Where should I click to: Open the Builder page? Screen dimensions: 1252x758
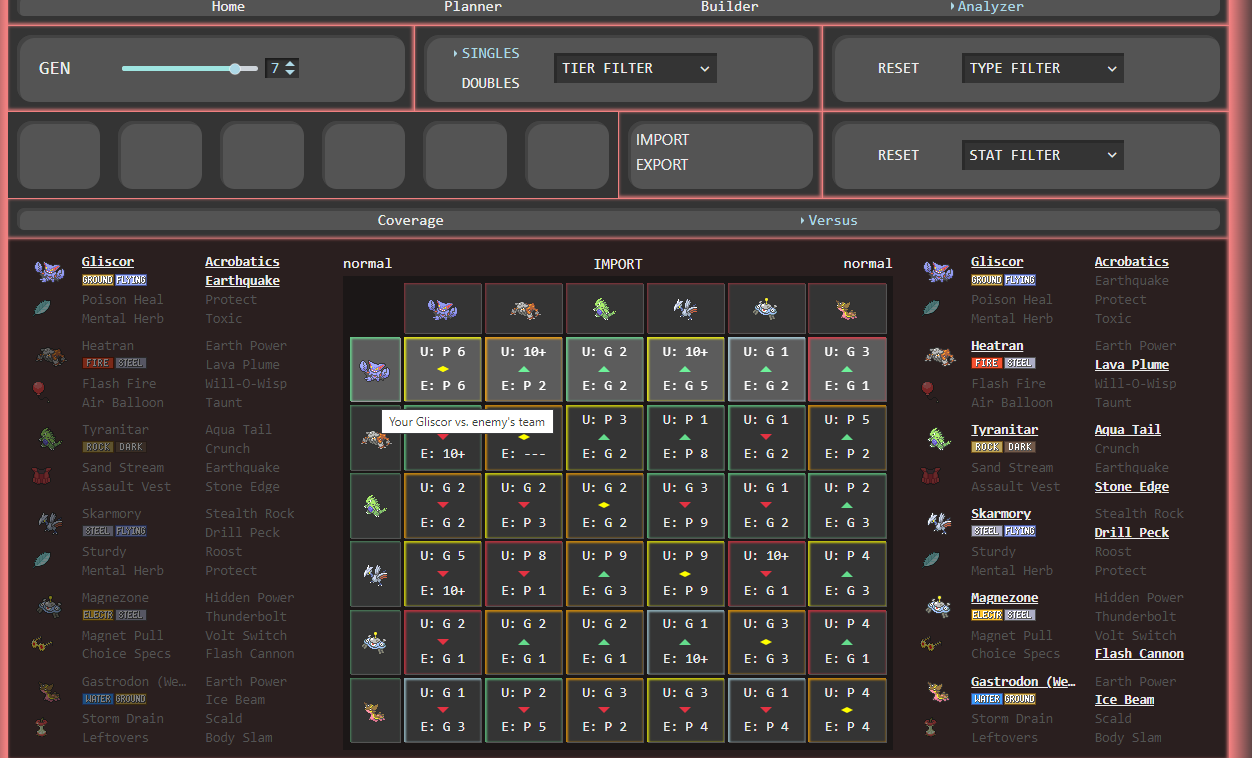point(729,7)
